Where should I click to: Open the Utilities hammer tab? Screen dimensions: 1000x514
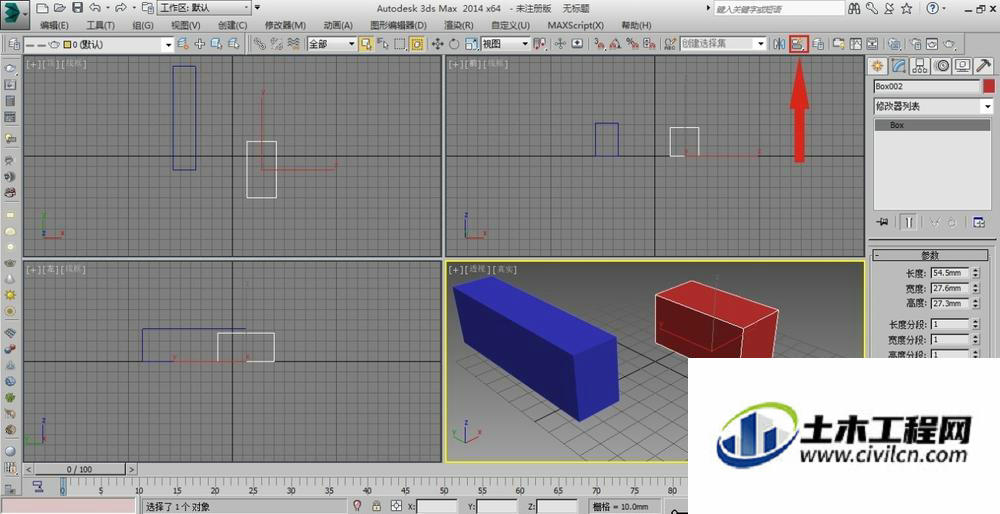point(984,66)
